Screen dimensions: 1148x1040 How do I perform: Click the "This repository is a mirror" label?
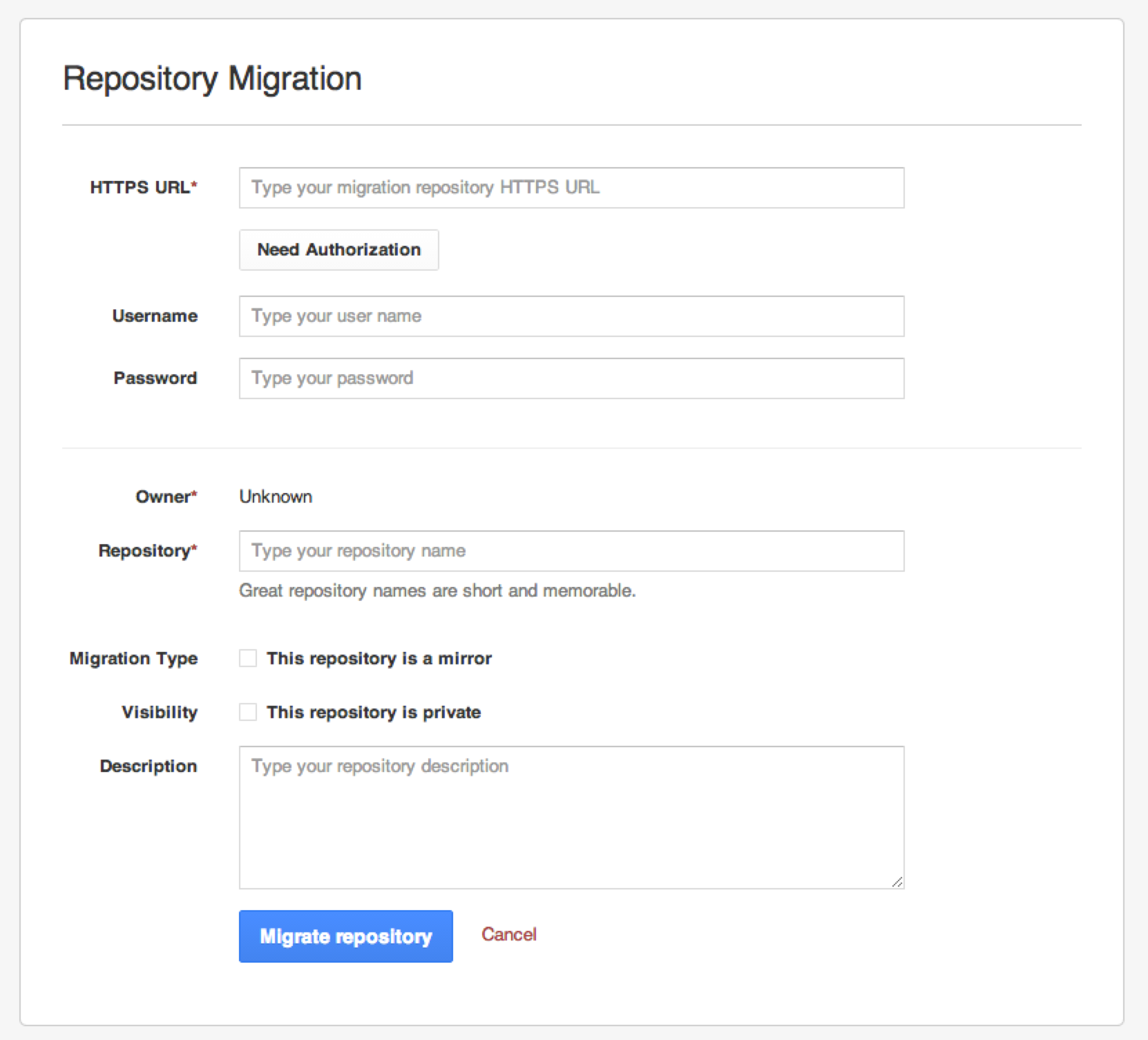pyautogui.click(x=379, y=658)
